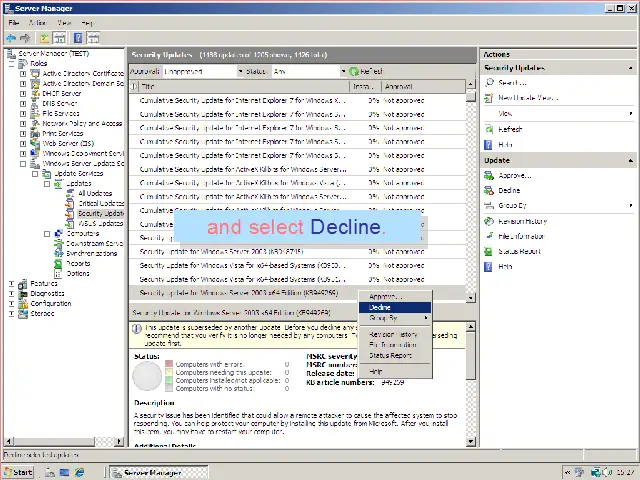Collapse the Update actions section
Viewport: 640px width, 480px height.
(x=631, y=161)
